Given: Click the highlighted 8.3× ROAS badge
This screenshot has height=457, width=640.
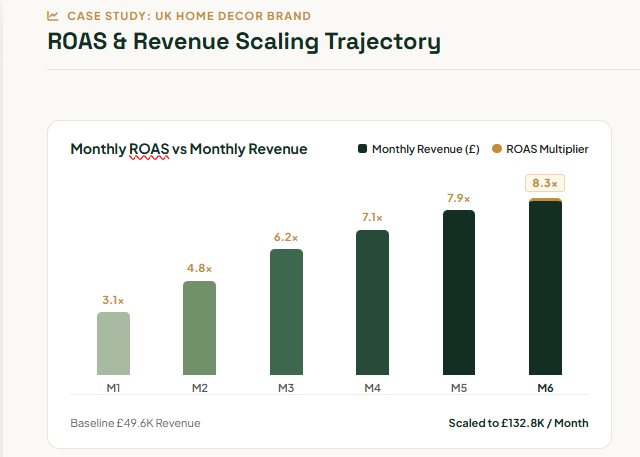Looking at the screenshot, I should pos(545,183).
